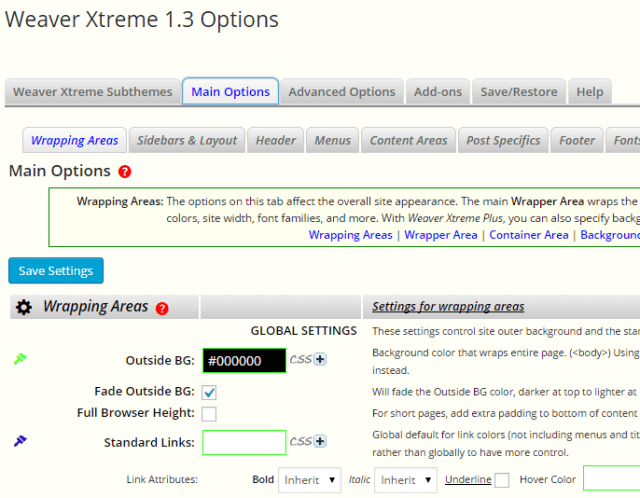Enable the Full Browser Height checkbox

click(x=209, y=413)
